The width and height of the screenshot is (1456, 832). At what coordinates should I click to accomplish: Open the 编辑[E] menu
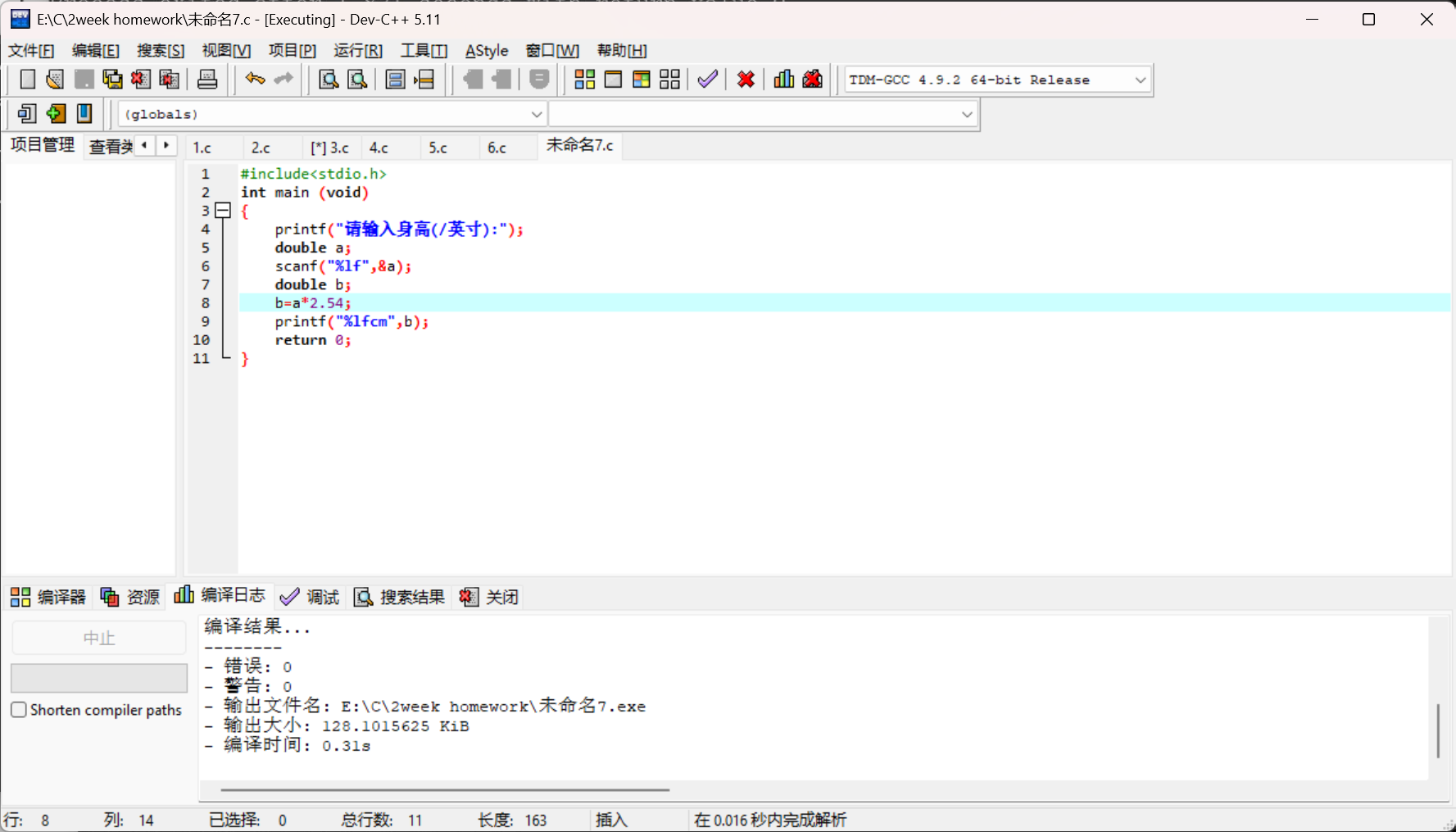pos(96,51)
